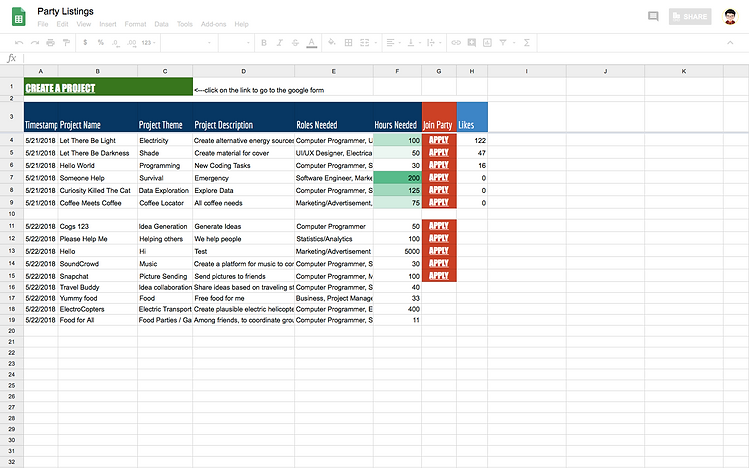Select row 10 header

12,213
